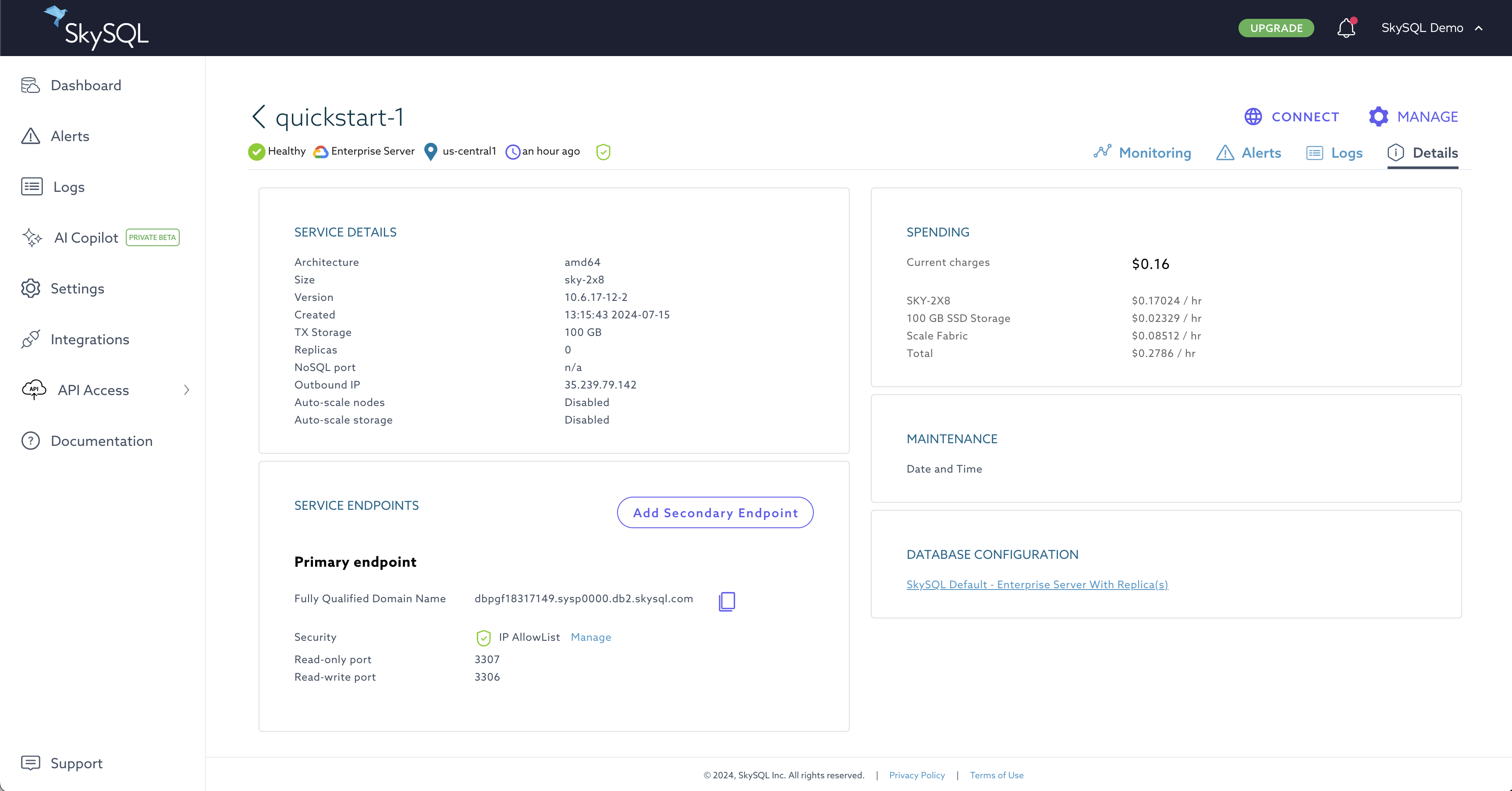Image resolution: width=1512 pixels, height=791 pixels.
Task: Open the SkySQL Demo account dropdown
Action: (1432, 28)
